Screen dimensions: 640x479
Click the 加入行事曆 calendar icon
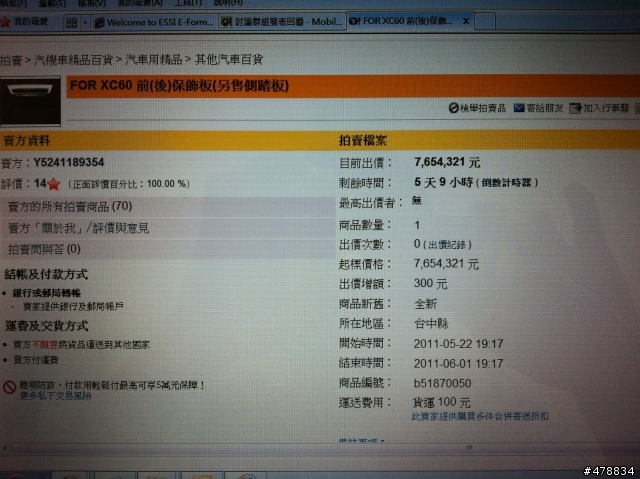click(x=575, y=108)
